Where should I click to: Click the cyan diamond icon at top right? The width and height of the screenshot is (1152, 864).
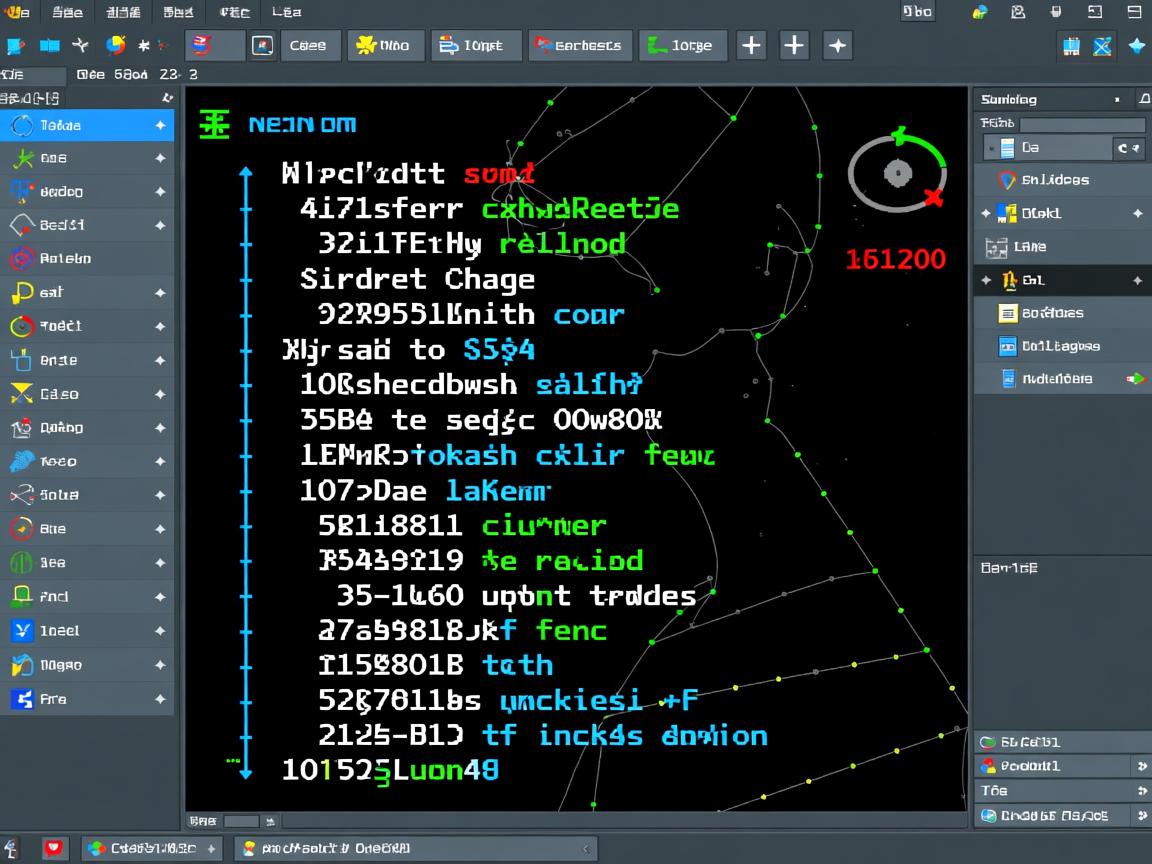1137,46
